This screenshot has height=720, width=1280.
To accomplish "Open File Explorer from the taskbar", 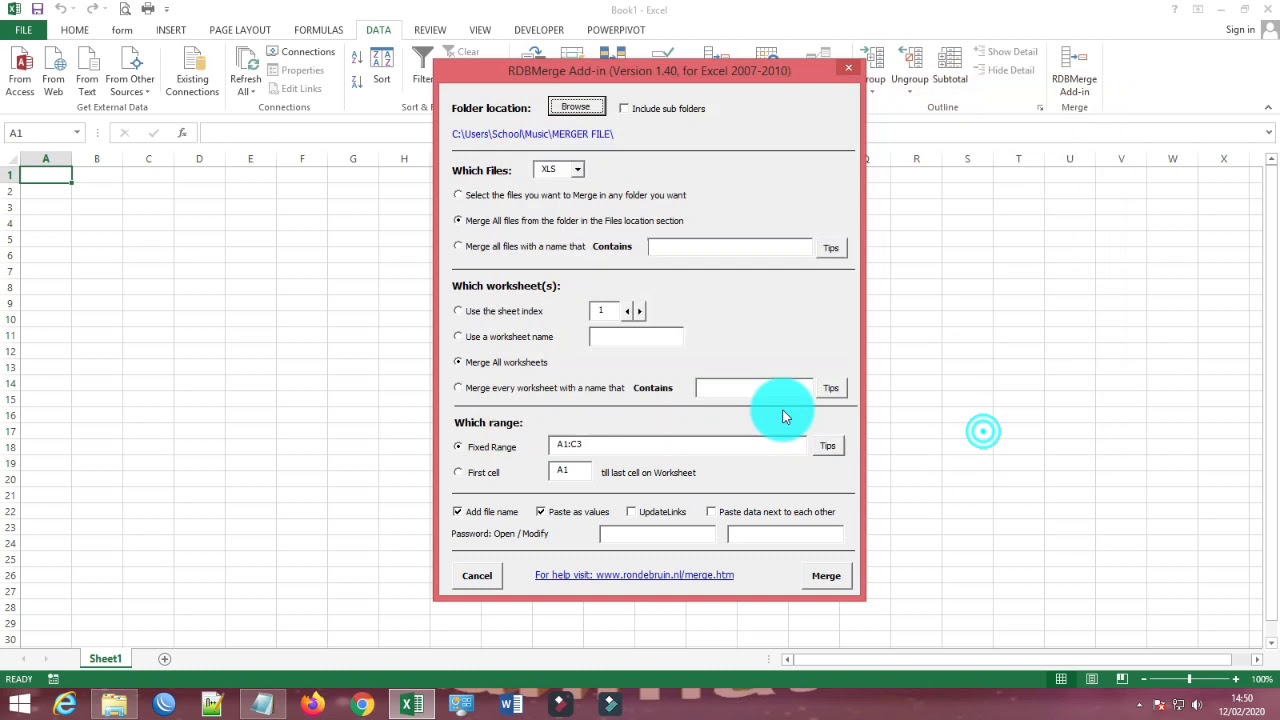I will click(x=114, y=705).
